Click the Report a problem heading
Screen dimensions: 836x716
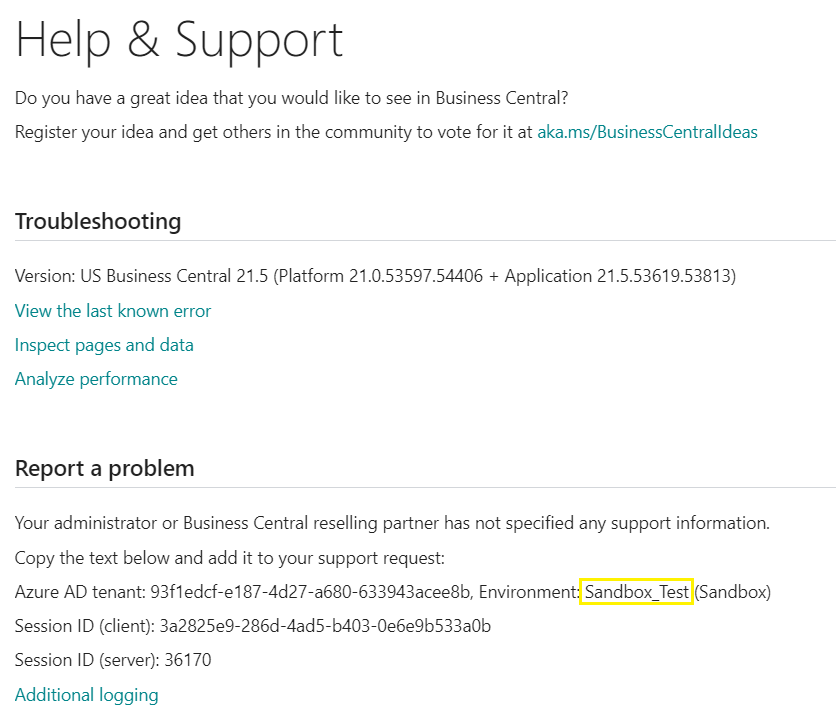click(104, 468)
